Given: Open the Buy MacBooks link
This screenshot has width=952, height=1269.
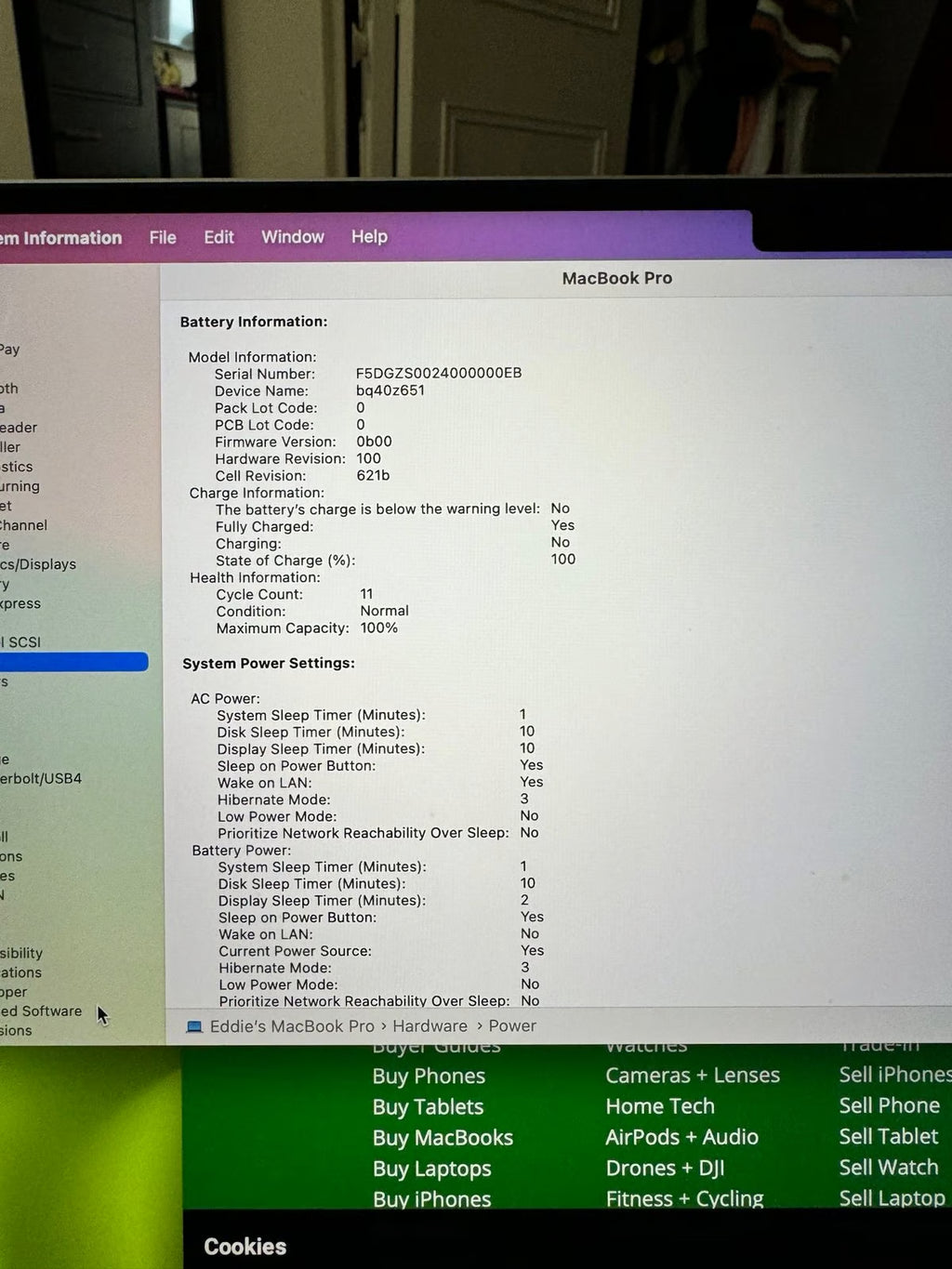Looking at the screenshot, I should (x=443, y=1138).
